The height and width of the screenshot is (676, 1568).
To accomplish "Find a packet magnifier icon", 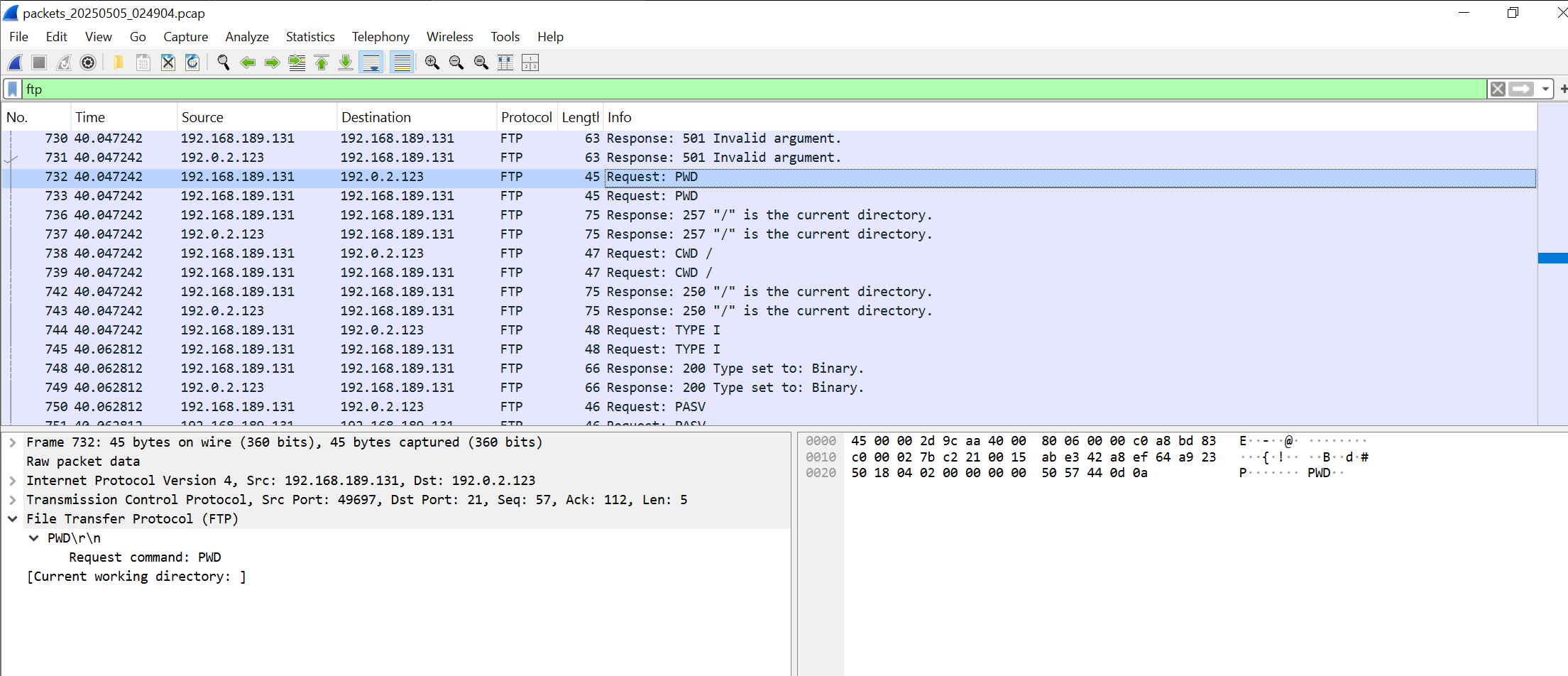I will point(224,62).
